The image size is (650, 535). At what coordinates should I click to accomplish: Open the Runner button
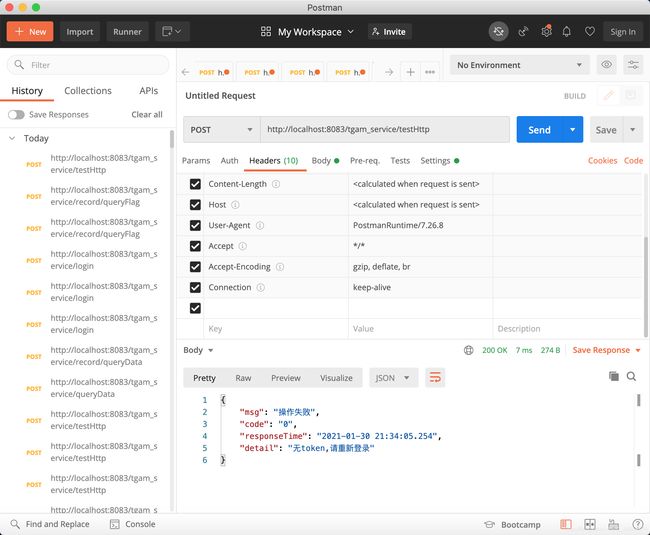click(x=127, y=31)
